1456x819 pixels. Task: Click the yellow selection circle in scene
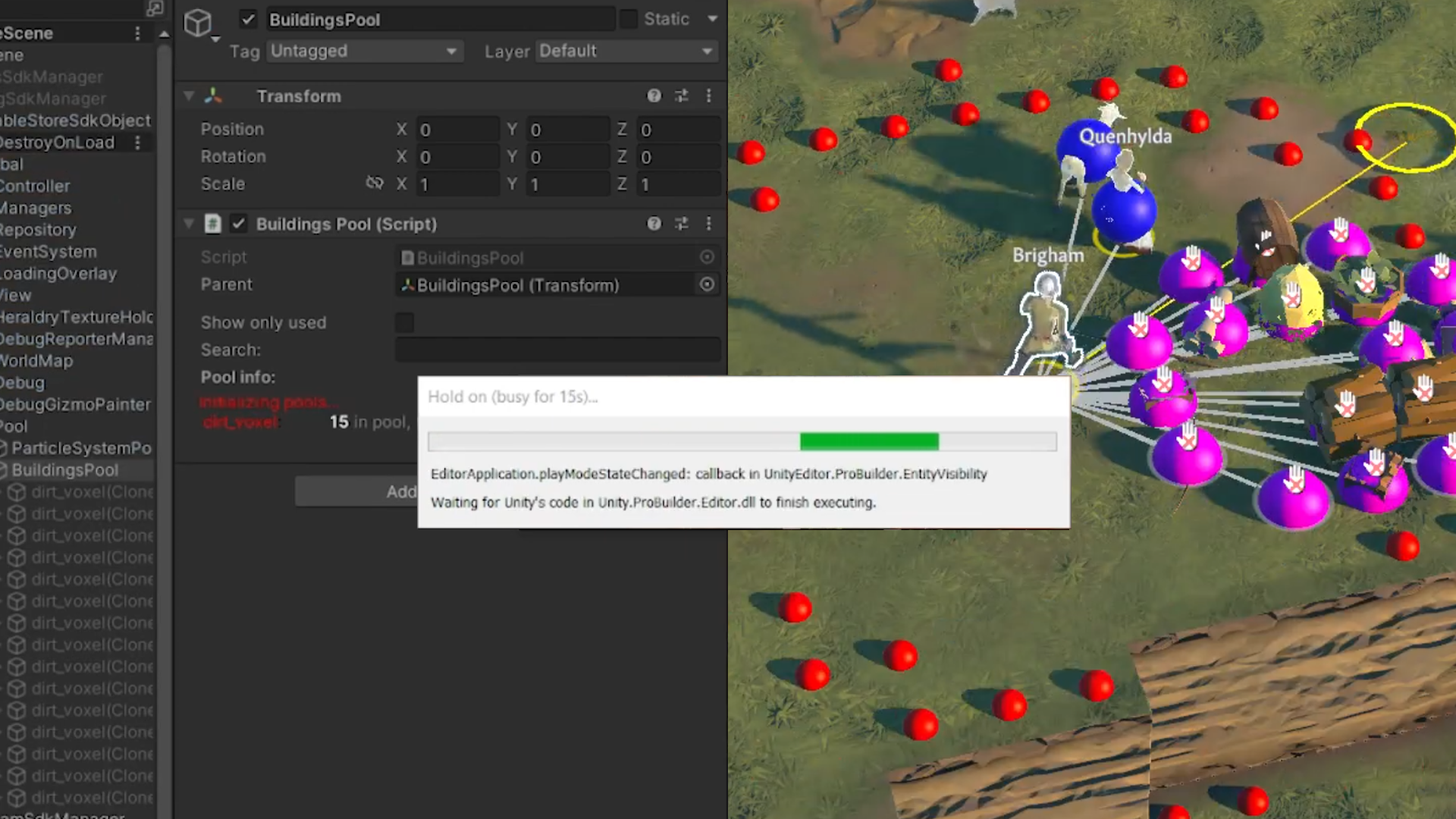tap(1404, 138)
